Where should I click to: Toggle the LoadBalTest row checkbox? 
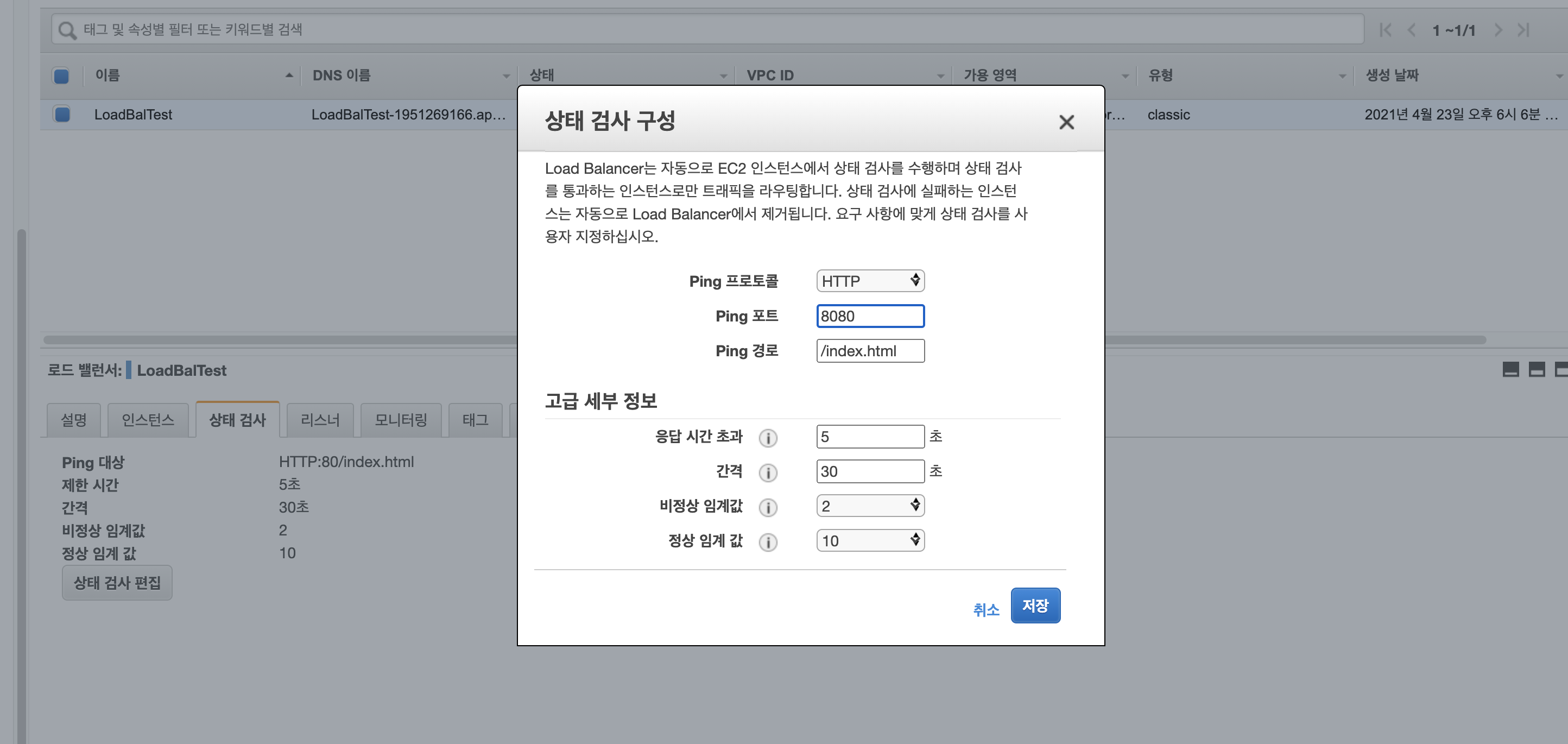[61, 115]
